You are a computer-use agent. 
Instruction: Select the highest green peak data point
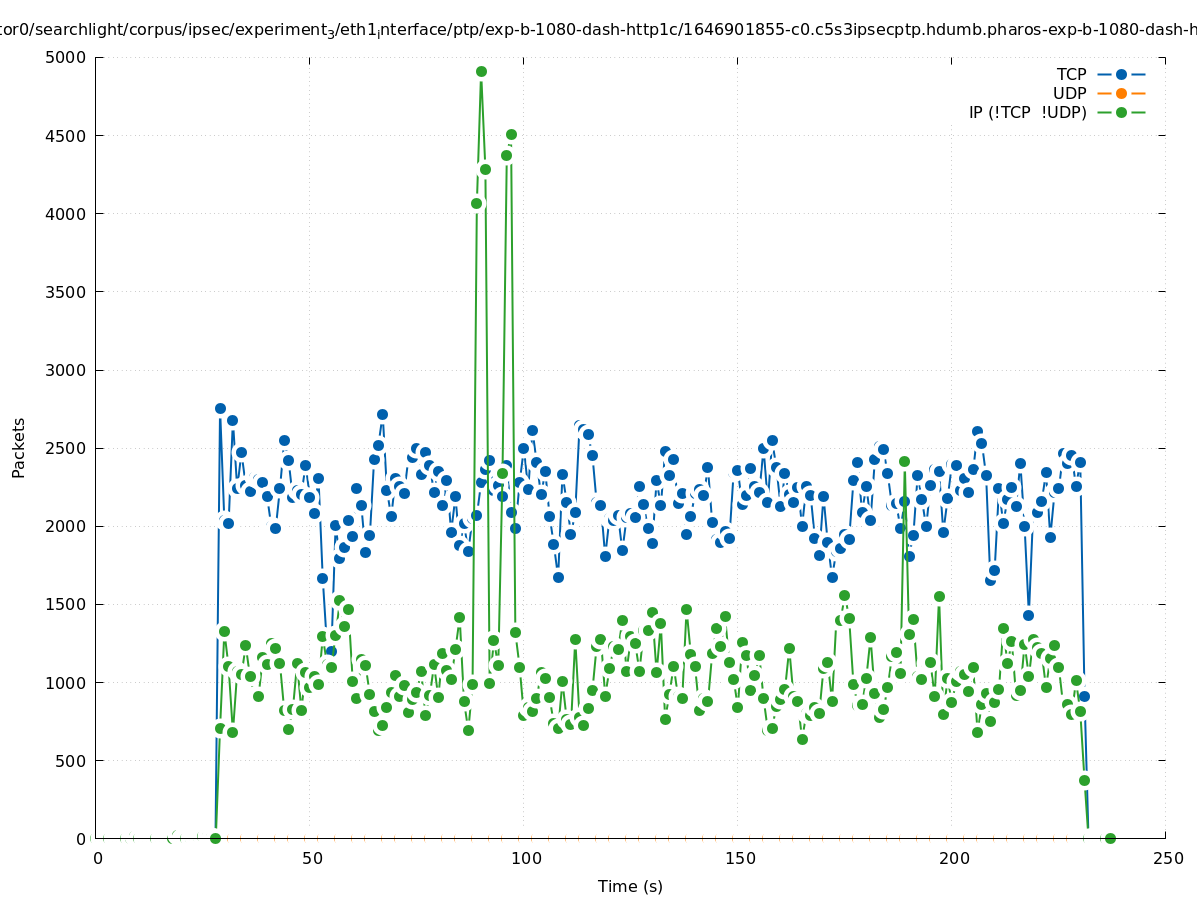pos(481,71)
